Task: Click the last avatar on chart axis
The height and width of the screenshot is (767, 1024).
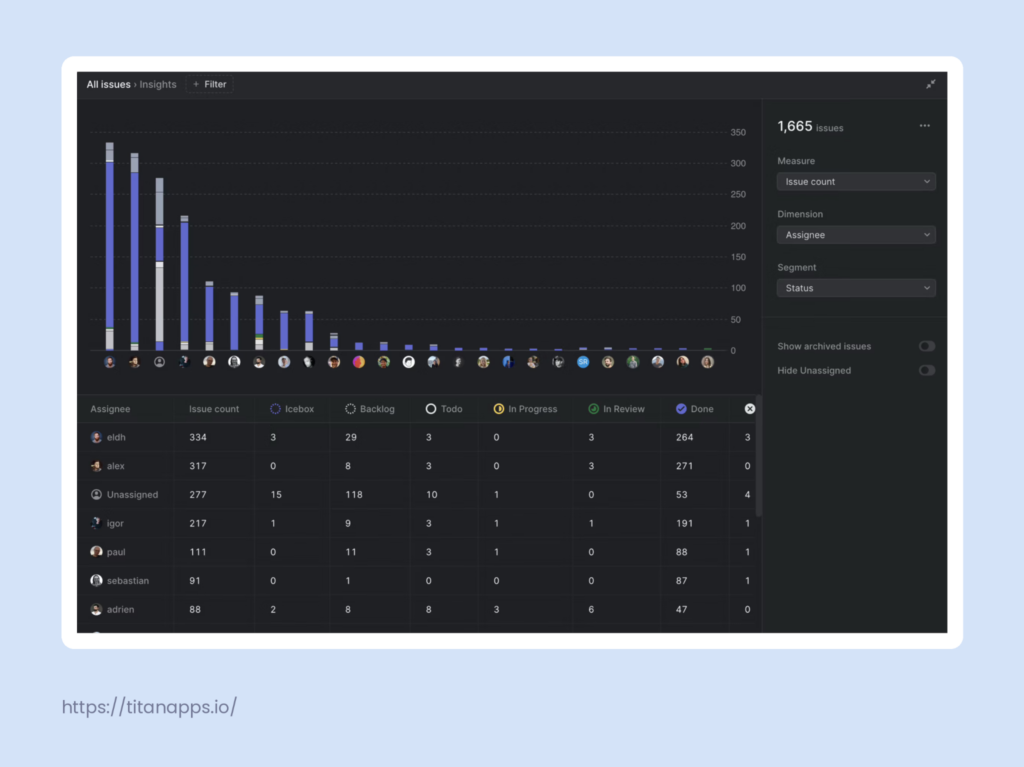Action: (x=708, y=362)
